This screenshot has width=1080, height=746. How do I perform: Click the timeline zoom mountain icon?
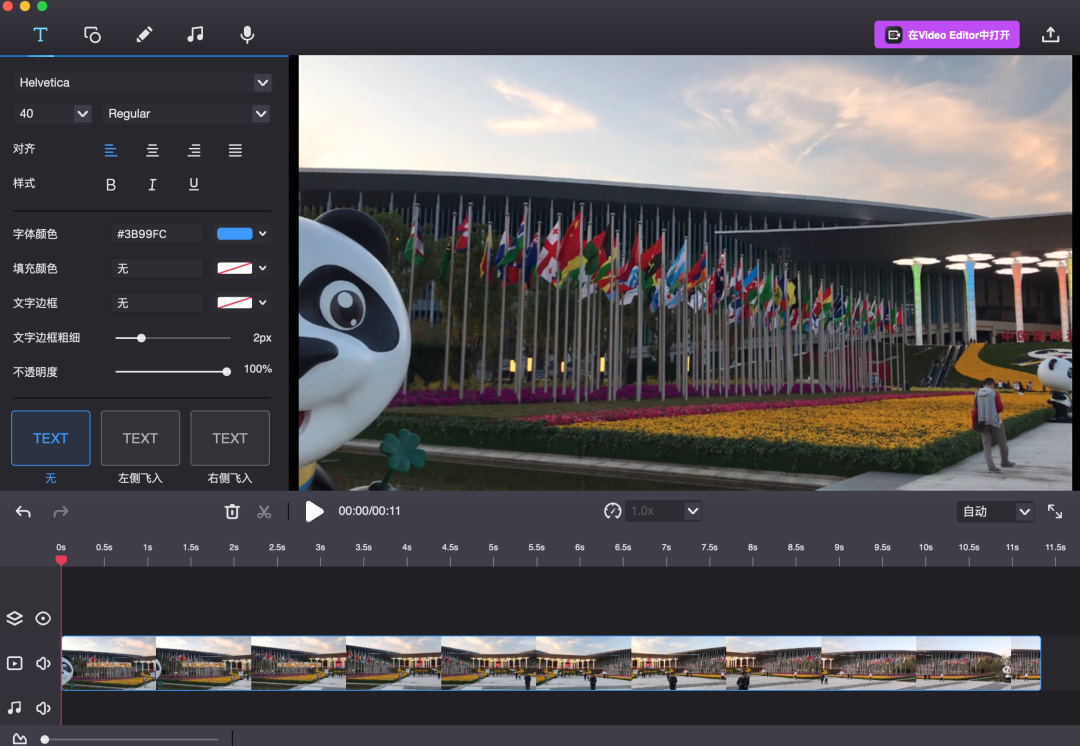point(20,739)
